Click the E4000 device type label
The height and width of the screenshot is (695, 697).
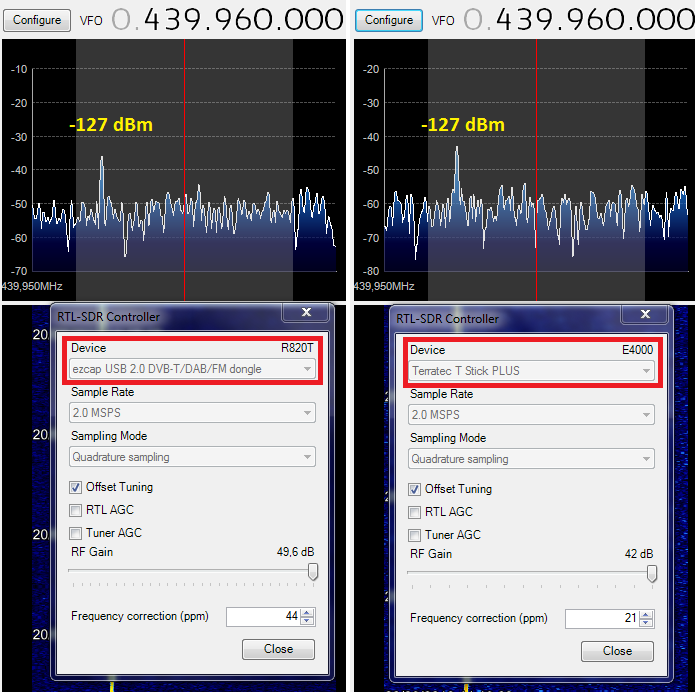tap(637, 350)
